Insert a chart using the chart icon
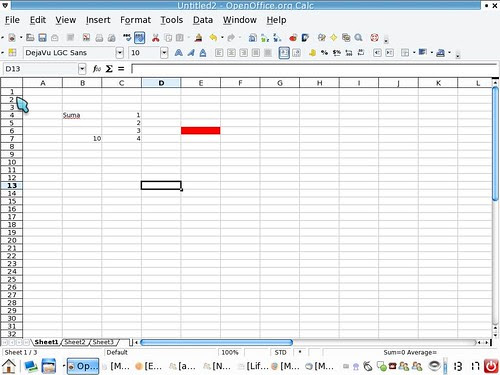The height and width of the screenshot is (375, 500). point(293,38)
